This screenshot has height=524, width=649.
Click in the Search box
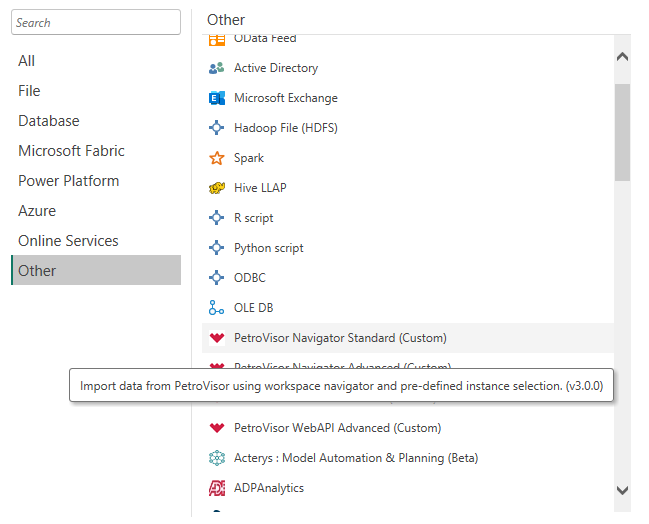(95, 22)
